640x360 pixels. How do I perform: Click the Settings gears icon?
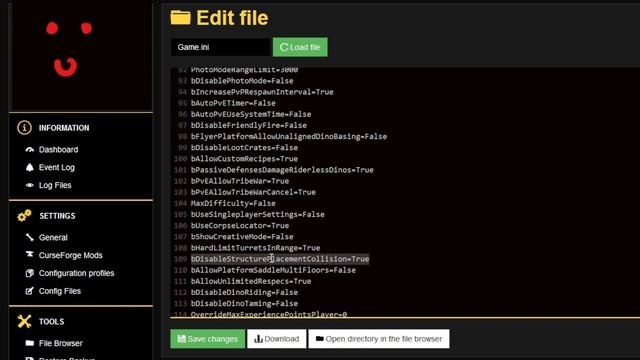[24, 216]
